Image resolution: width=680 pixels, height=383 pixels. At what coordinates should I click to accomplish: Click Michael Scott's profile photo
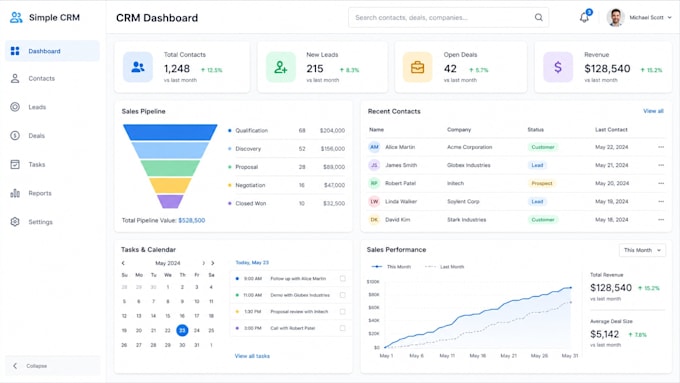coord(615,17)
